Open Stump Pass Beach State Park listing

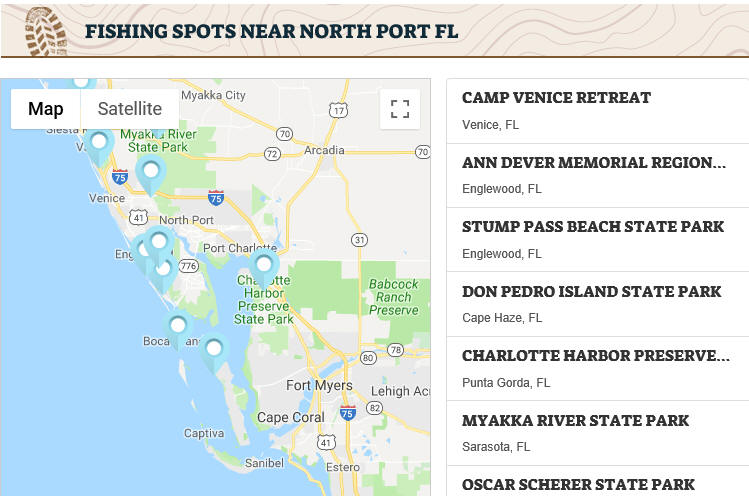598,240
